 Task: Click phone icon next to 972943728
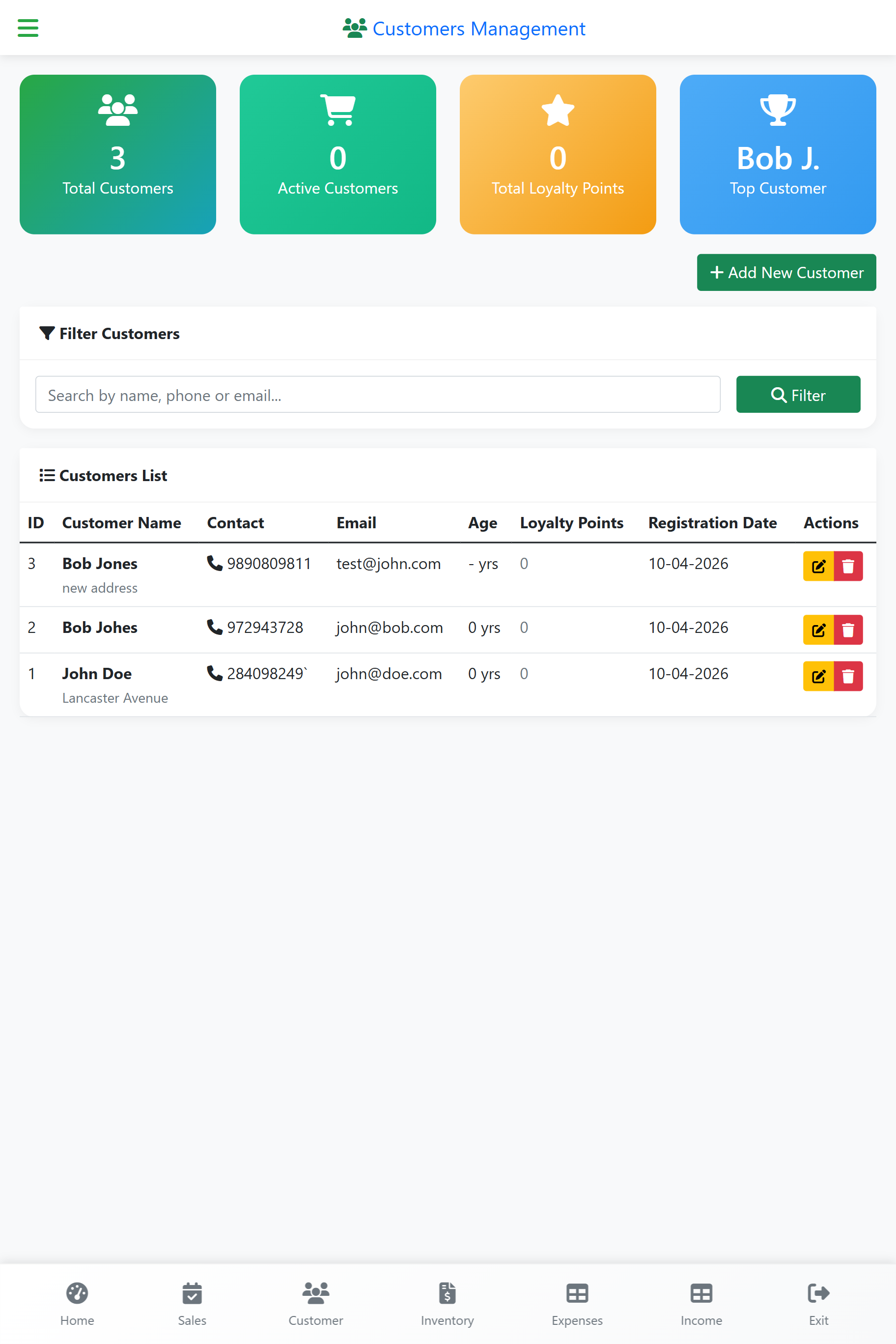point(214,627)
